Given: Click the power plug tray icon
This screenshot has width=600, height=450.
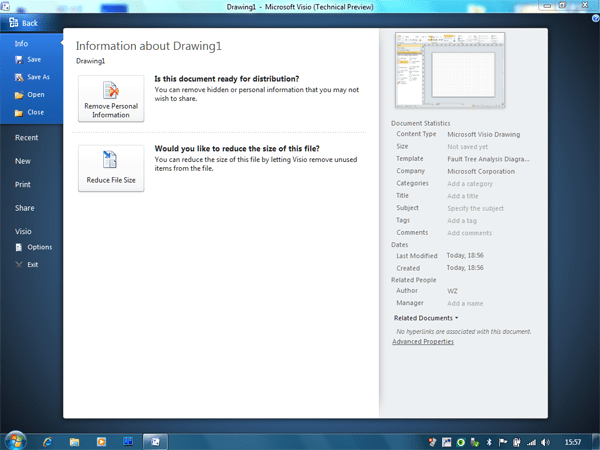Looking at the screenshot, I should pos(517,442).
